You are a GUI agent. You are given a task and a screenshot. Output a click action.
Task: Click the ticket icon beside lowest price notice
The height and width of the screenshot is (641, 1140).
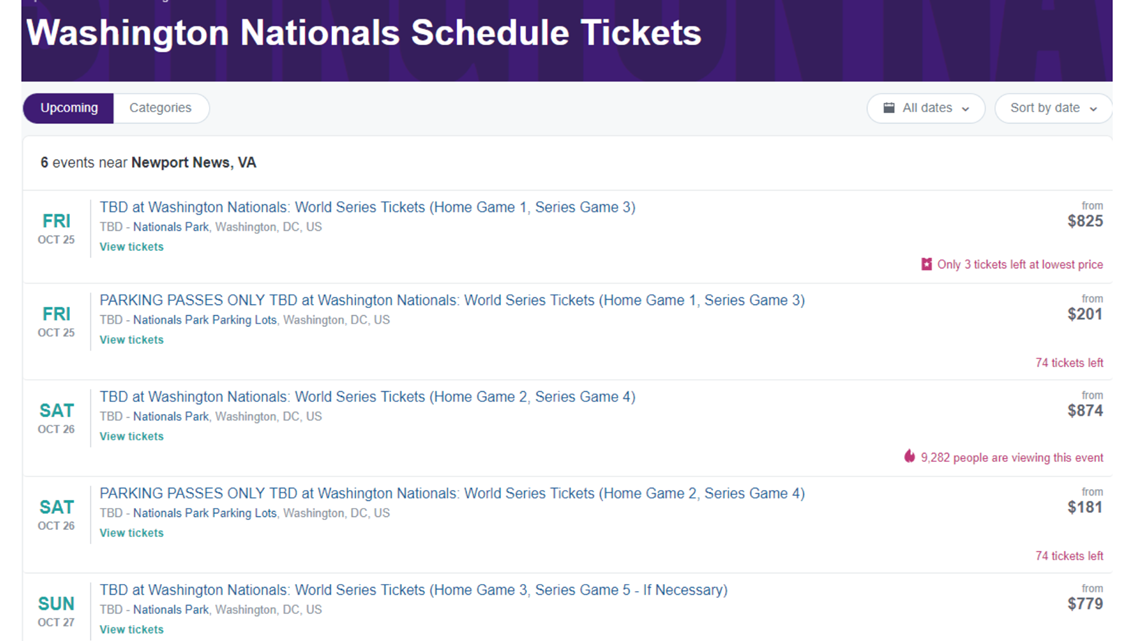[x=926, y=265]
